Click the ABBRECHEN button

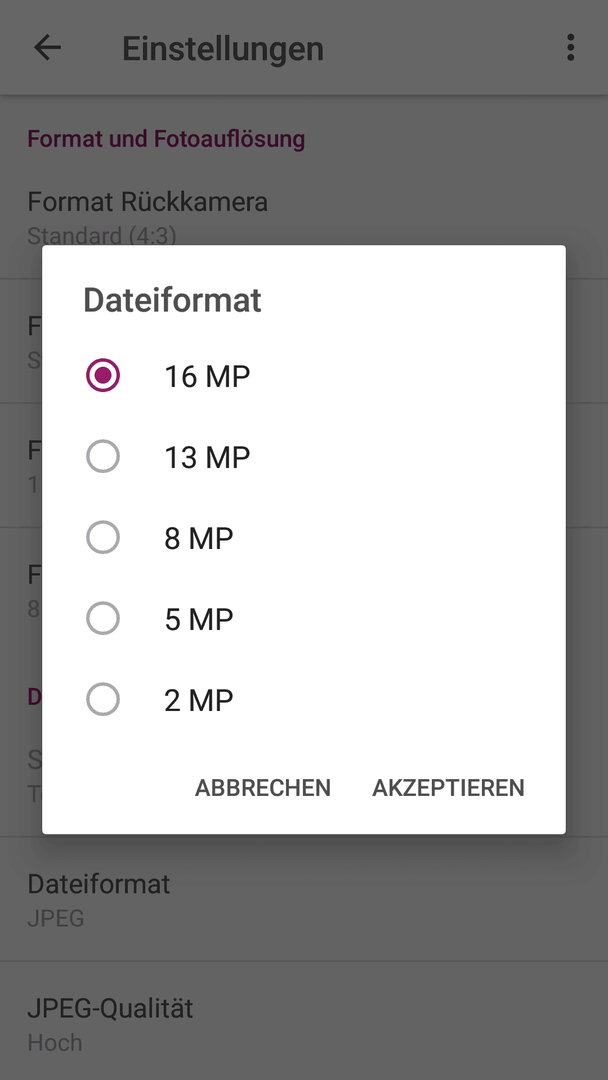coord(263,787)
